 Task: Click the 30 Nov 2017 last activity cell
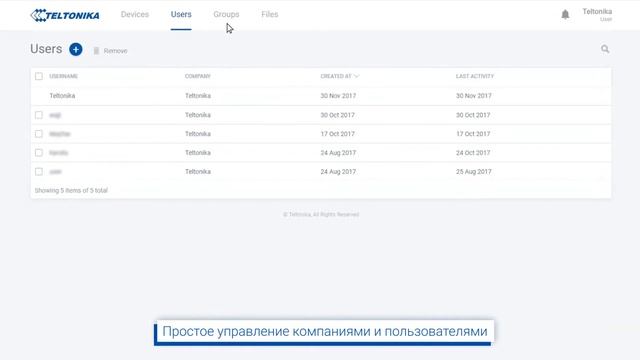click(x=473, y=96)
